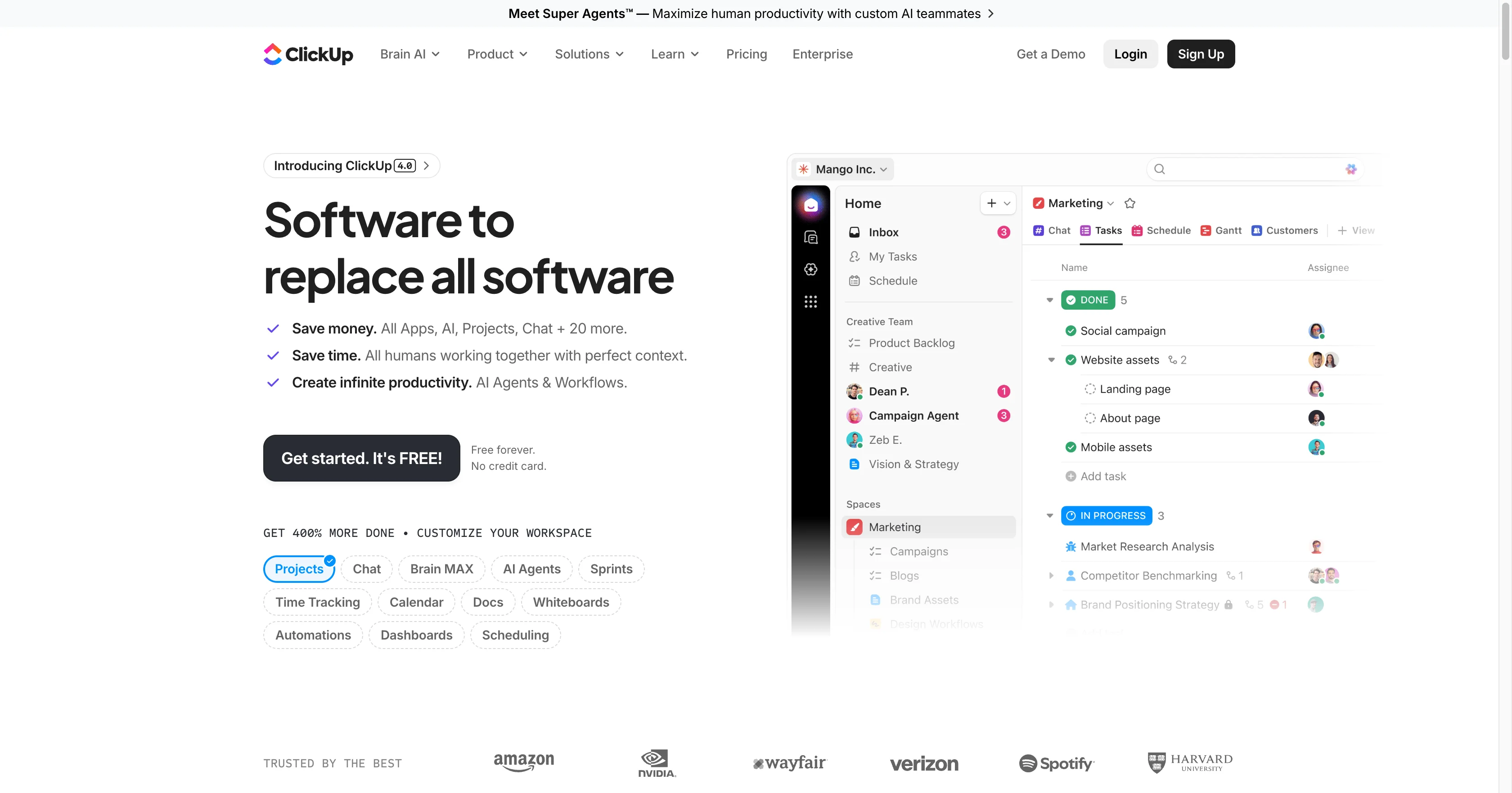
Task: Select the Projects feature chip
Action: [299, 569]
